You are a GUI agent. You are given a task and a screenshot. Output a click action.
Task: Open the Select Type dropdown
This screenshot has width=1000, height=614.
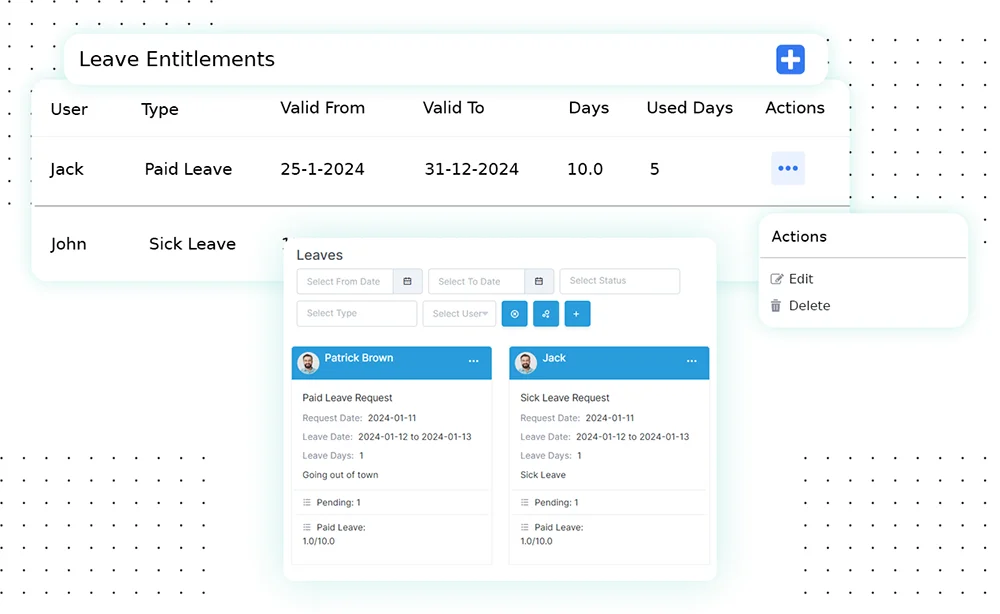pos(356,314)
